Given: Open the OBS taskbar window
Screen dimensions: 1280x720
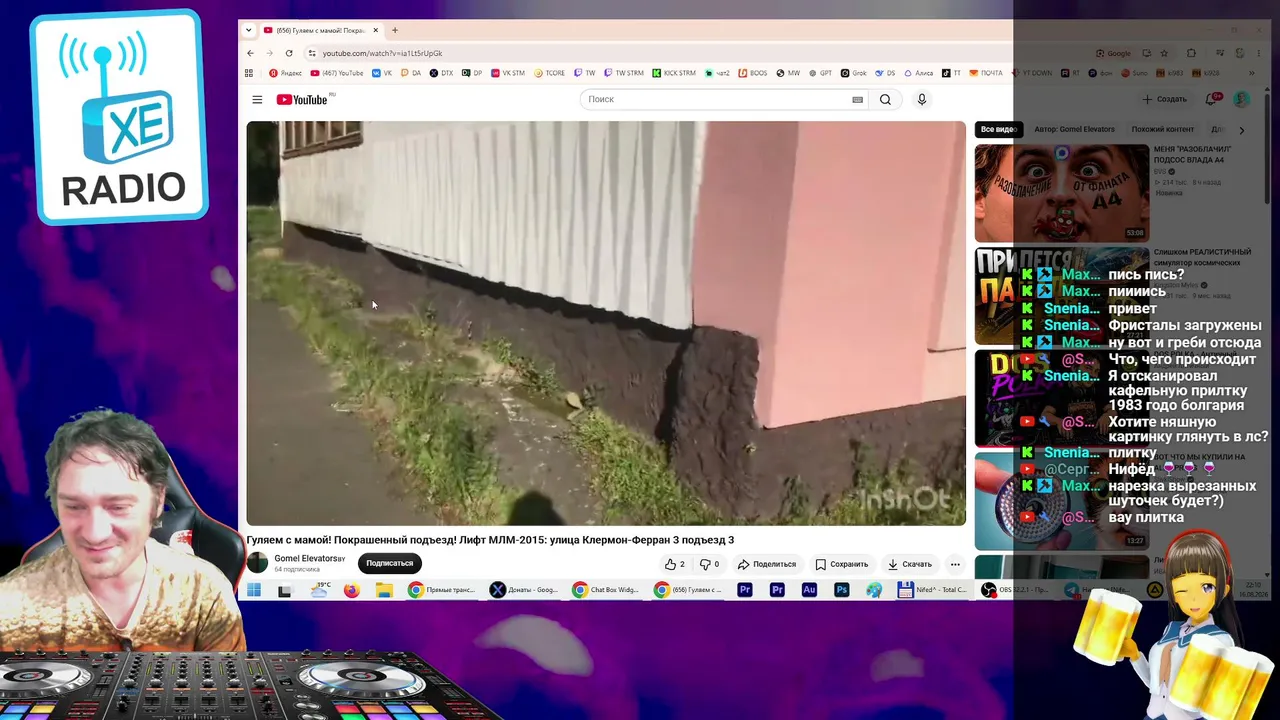Looking at the screenshot, I should click(x=1017, y=590).
